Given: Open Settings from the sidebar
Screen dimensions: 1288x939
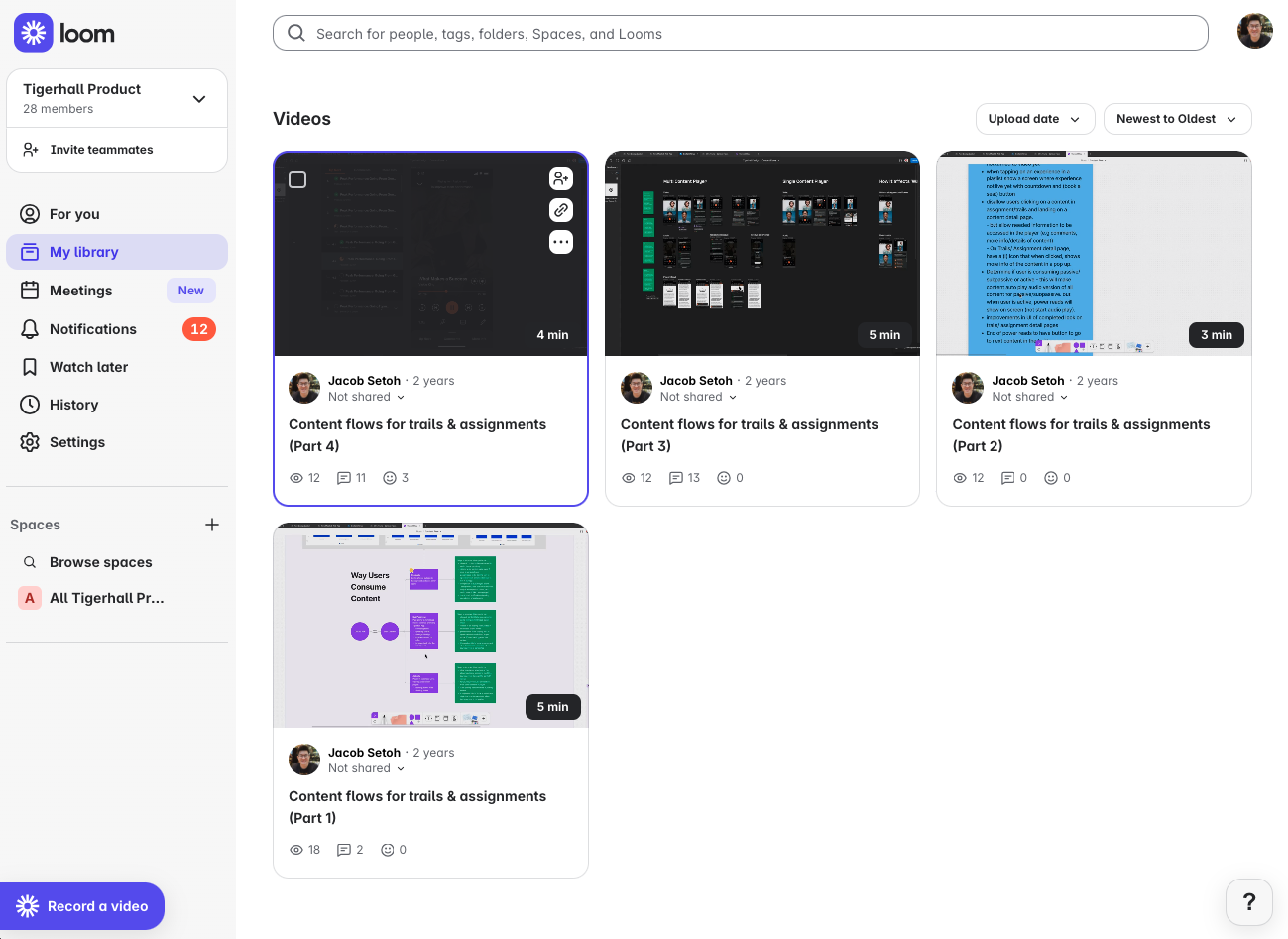Looking at the screenshot, I should 77,442.
